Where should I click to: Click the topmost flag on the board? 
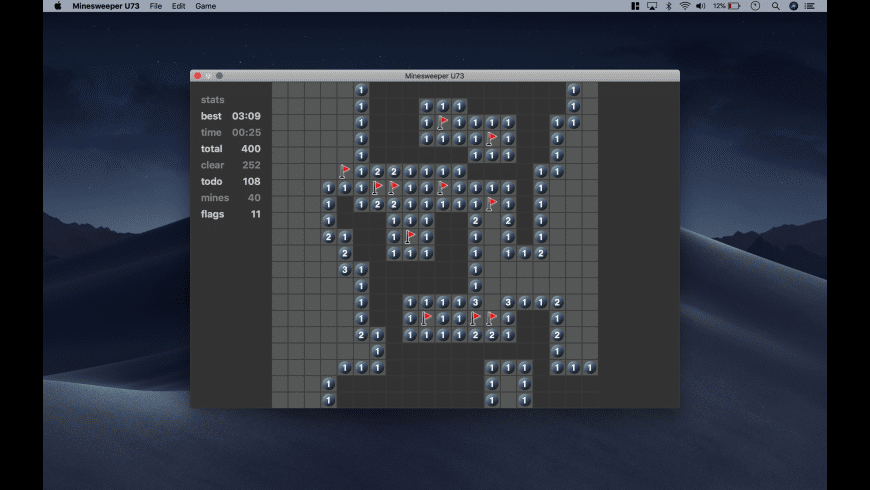coord(443,123)
